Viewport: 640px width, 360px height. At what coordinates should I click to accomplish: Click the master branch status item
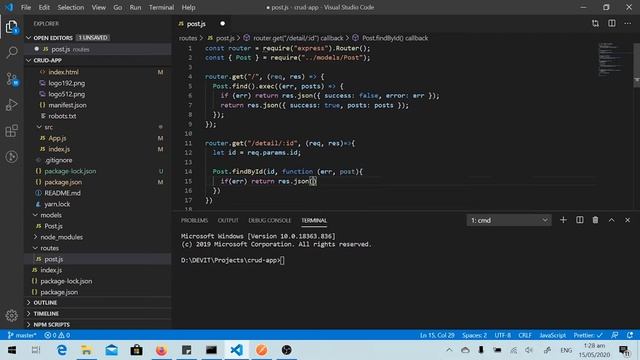[22, 335]
